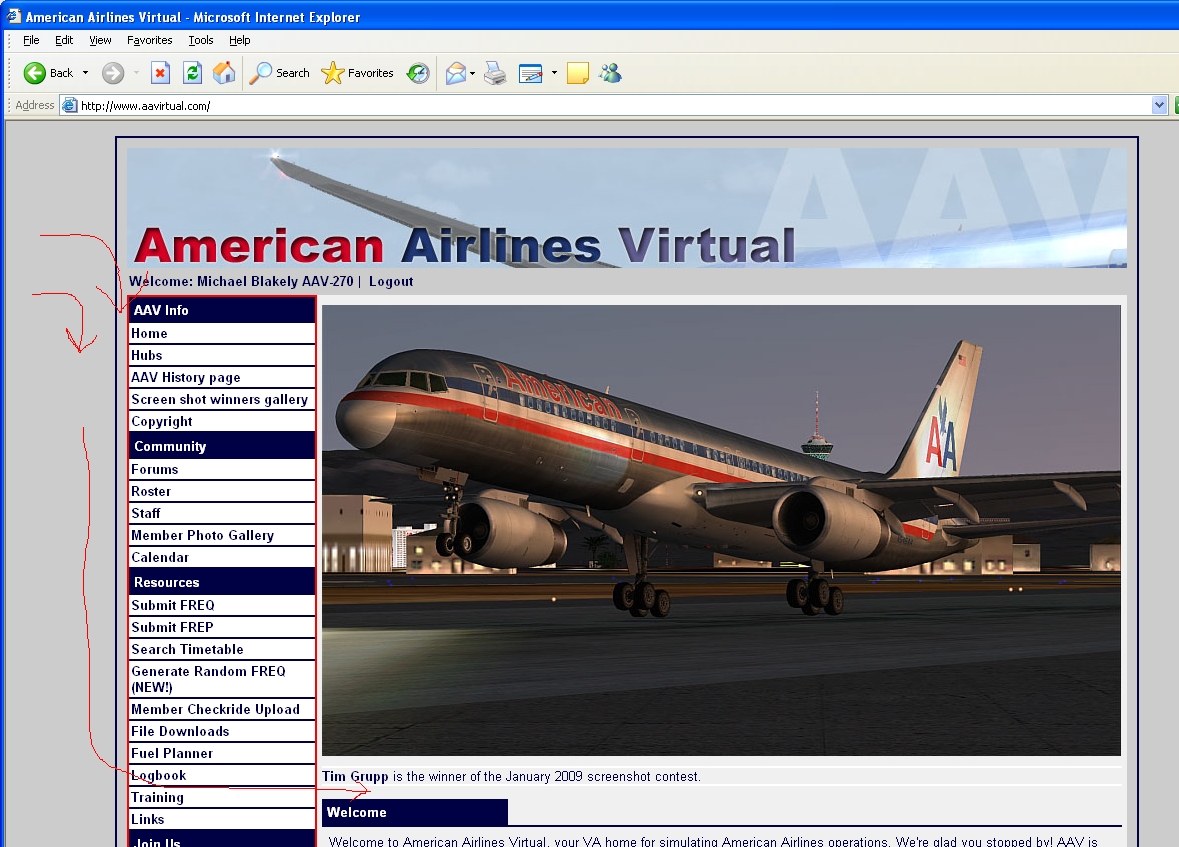1179x847 pixels.
Task: Open the Forward history dropdown arrow
Action: pyautogui.click(x=136, y=73)
